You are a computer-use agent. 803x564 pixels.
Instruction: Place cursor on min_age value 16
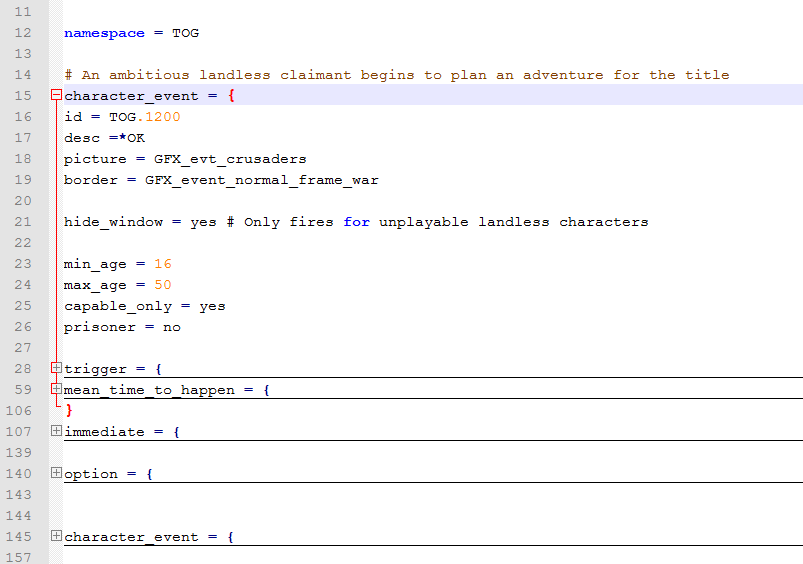click(162, 264)
